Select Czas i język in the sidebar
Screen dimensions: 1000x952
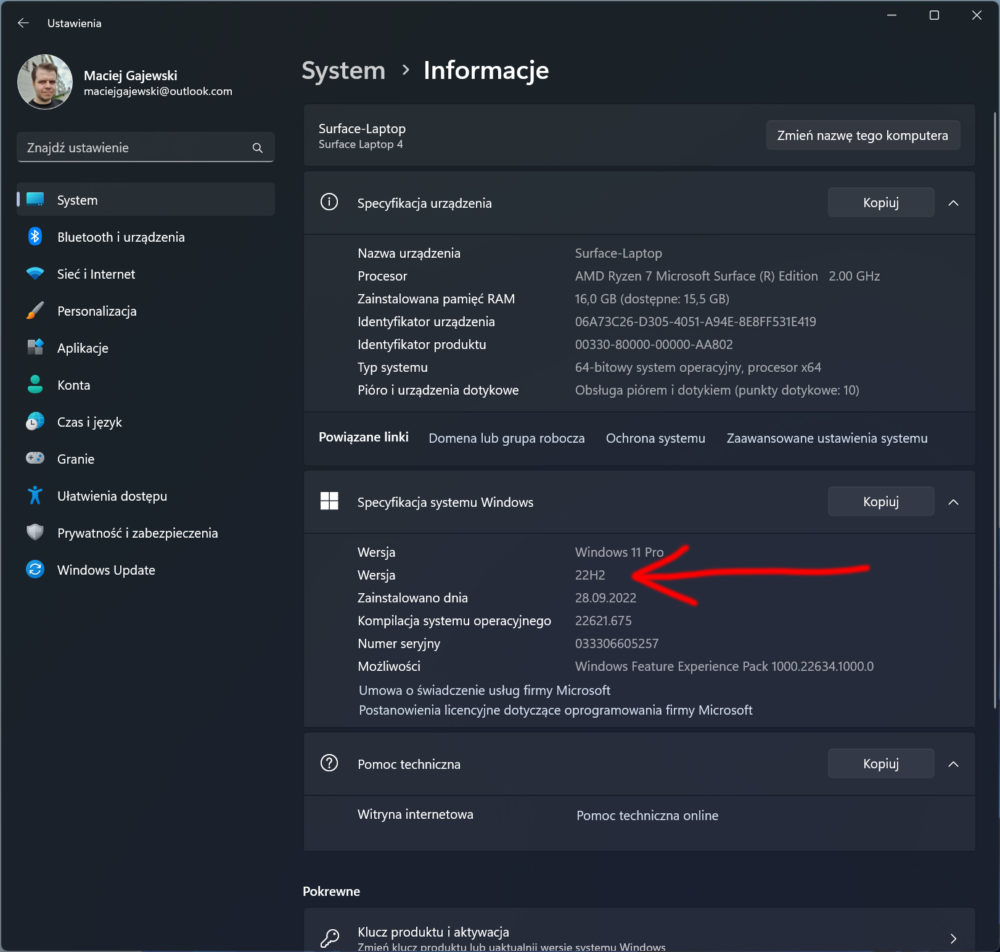coord(89,422)
